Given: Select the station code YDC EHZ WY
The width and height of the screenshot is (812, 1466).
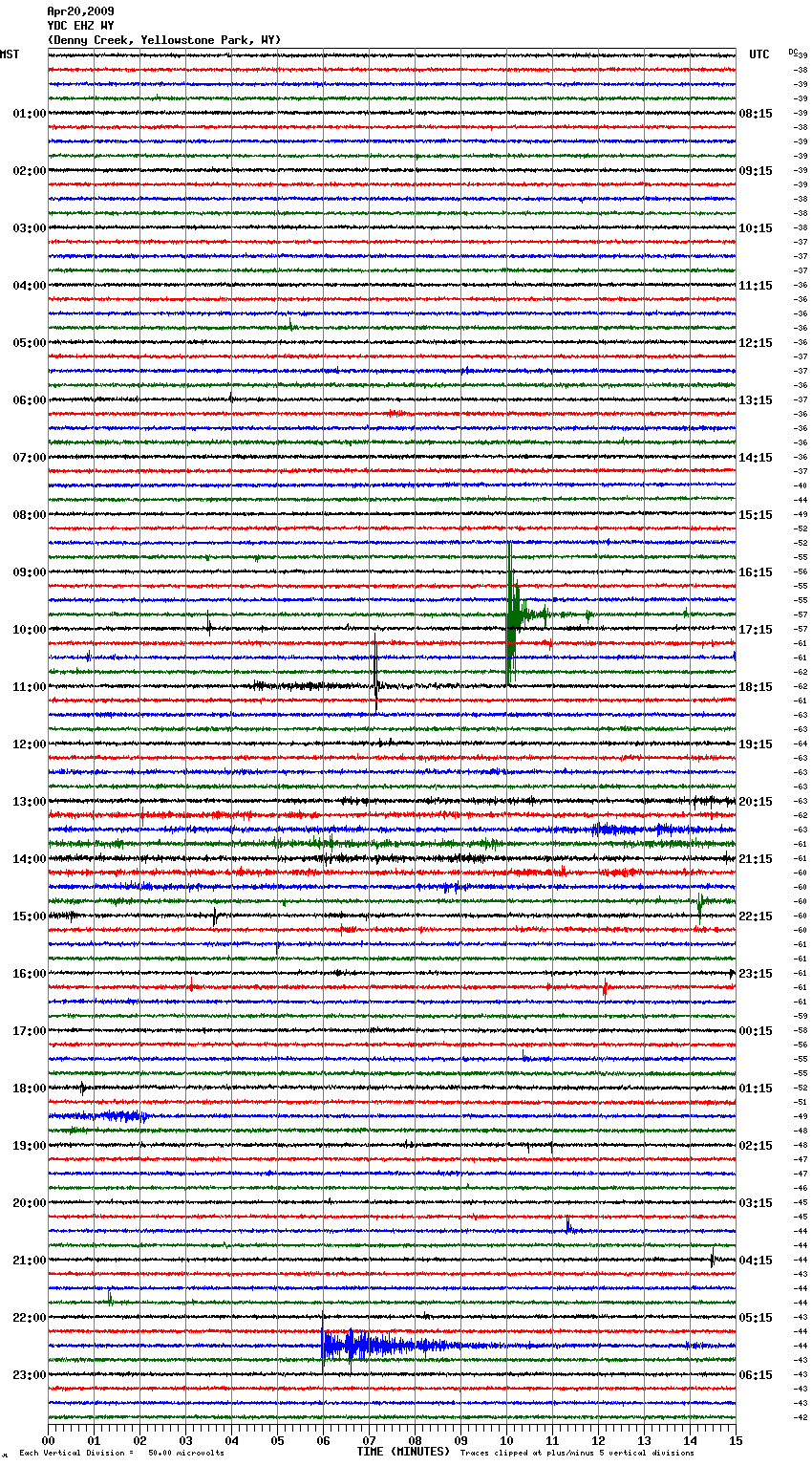Looking at the screenshot, I should click(80, 26).
